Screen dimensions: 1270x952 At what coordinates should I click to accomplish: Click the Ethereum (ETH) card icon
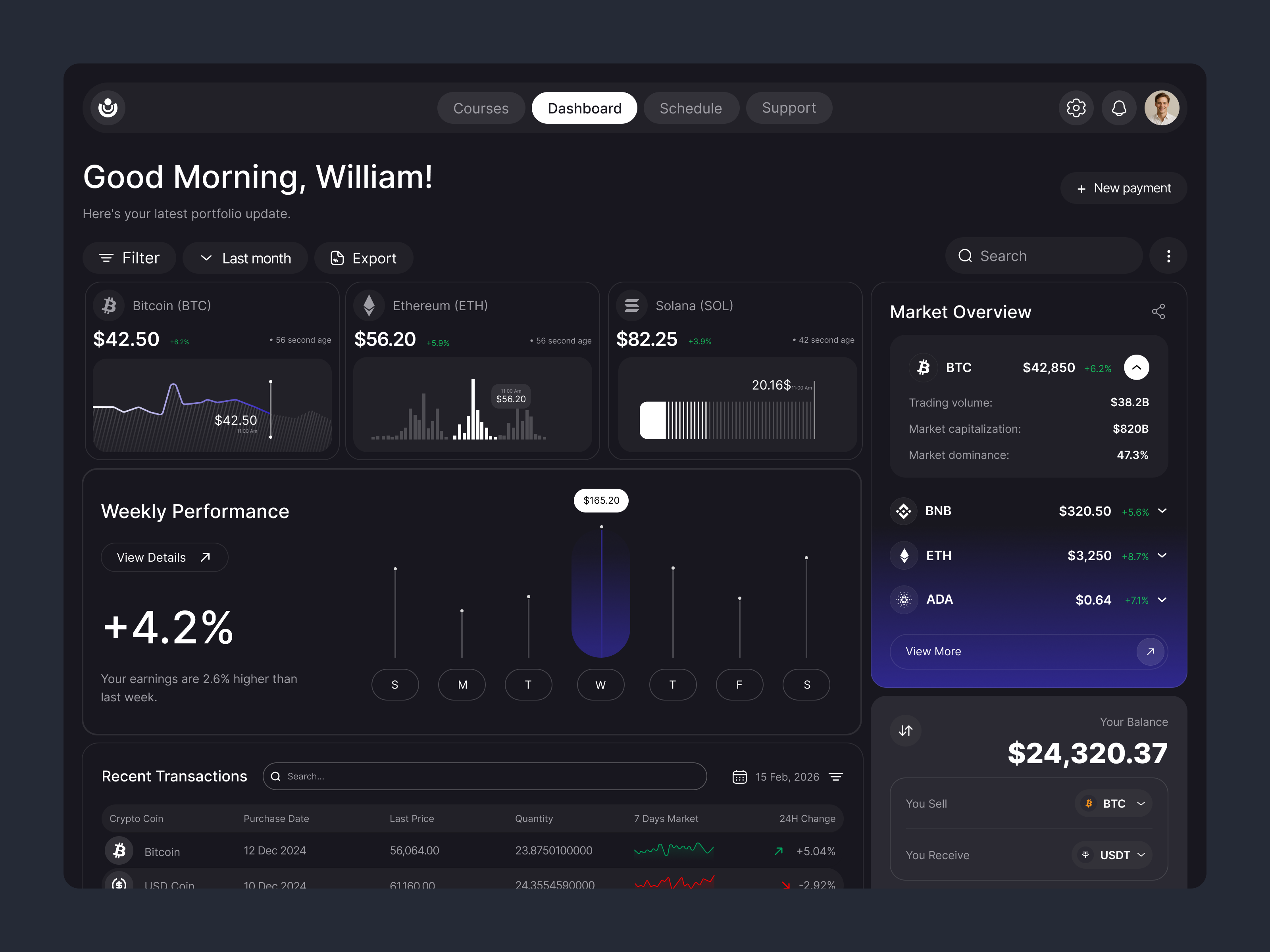369,305
